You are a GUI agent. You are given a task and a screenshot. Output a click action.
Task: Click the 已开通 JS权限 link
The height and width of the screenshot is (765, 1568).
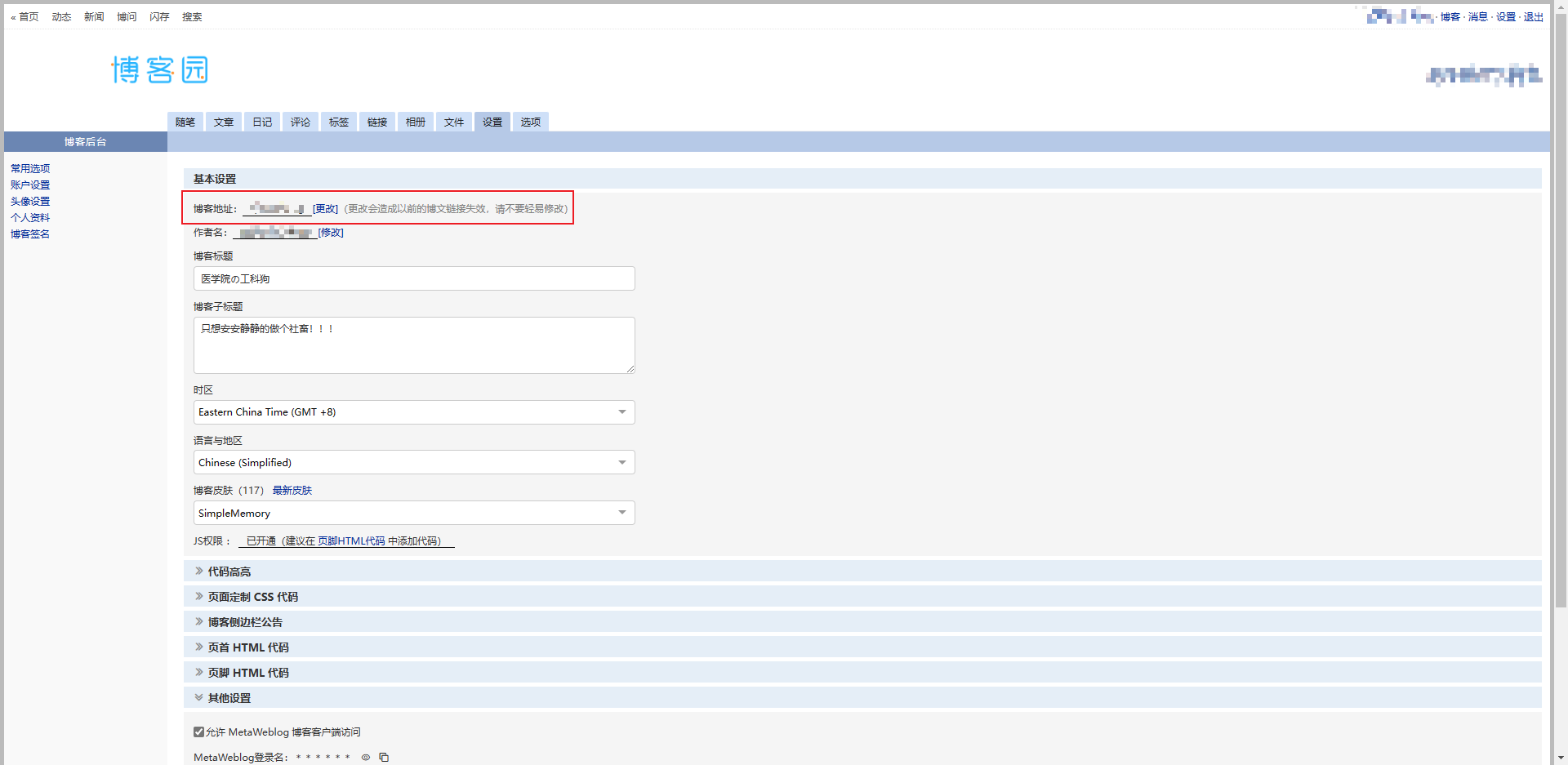pos(346,541)
